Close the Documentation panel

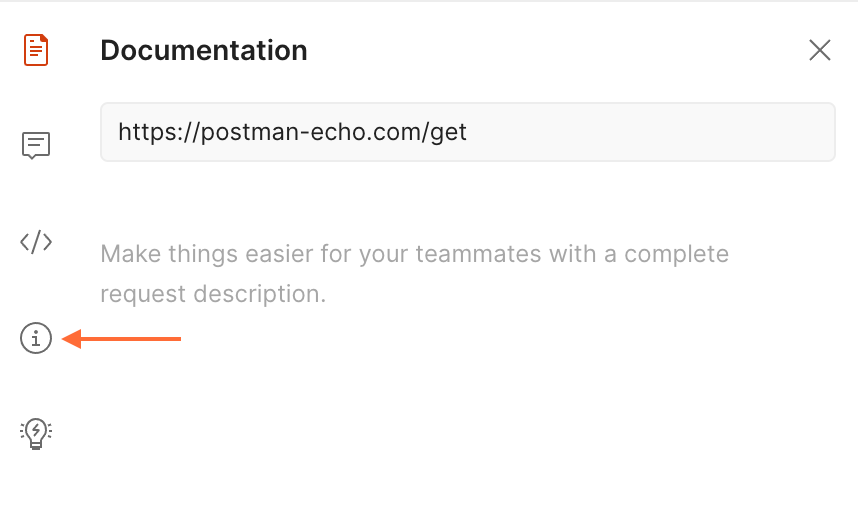(x=820, y=50)
